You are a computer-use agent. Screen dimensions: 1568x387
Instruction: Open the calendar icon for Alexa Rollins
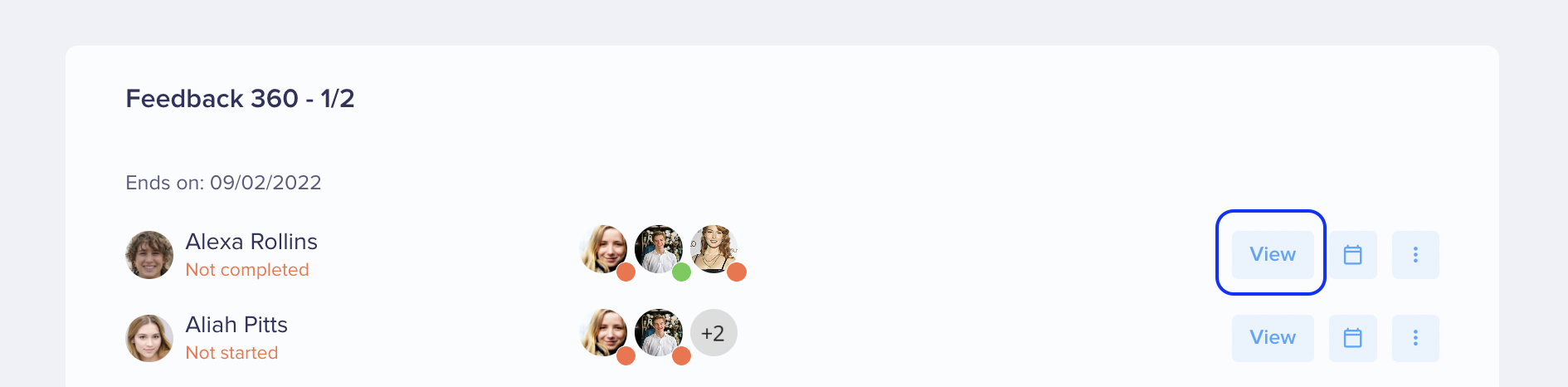1352,255
